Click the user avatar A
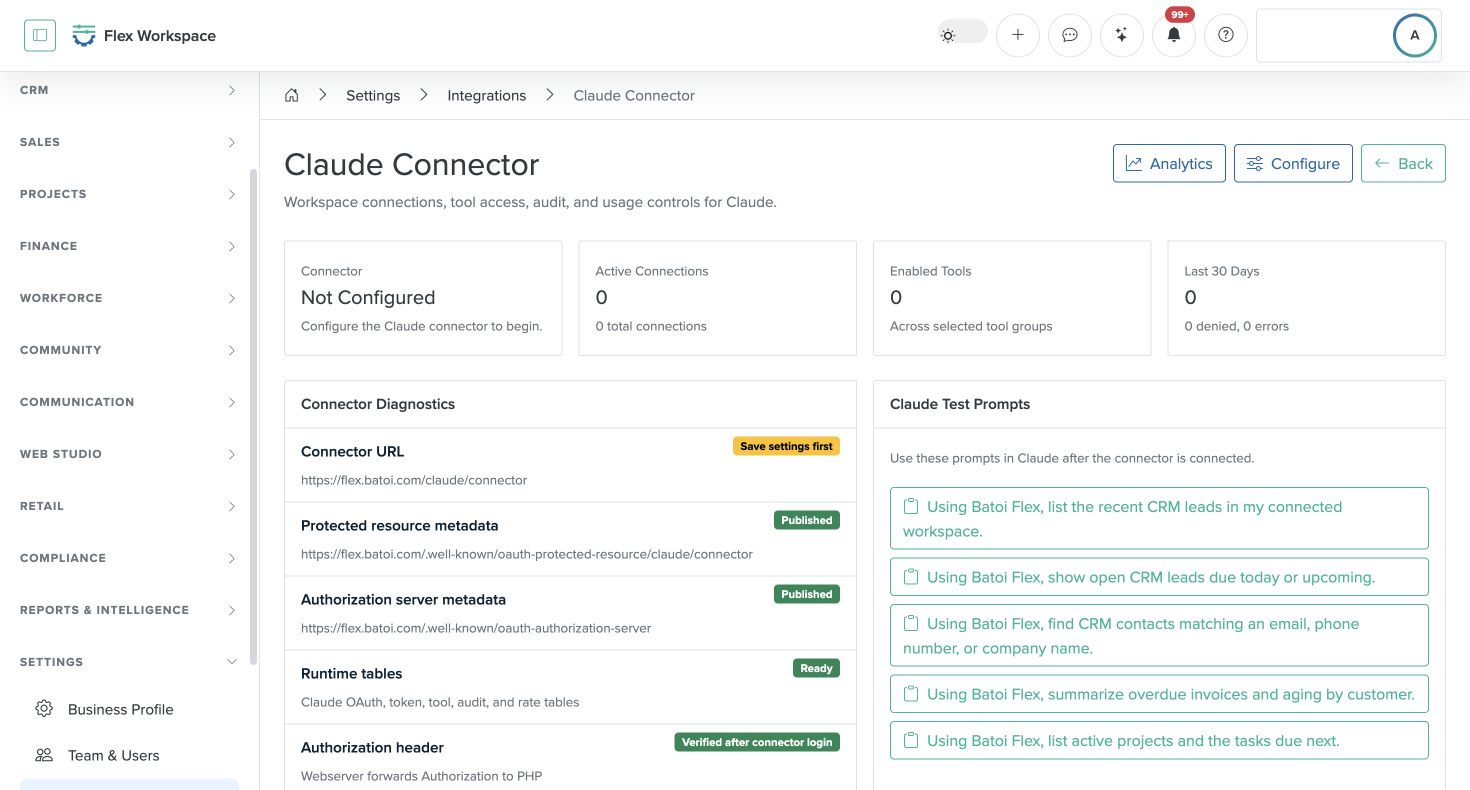This screenshot has width=1470, height=790. tap(1414, 35)
